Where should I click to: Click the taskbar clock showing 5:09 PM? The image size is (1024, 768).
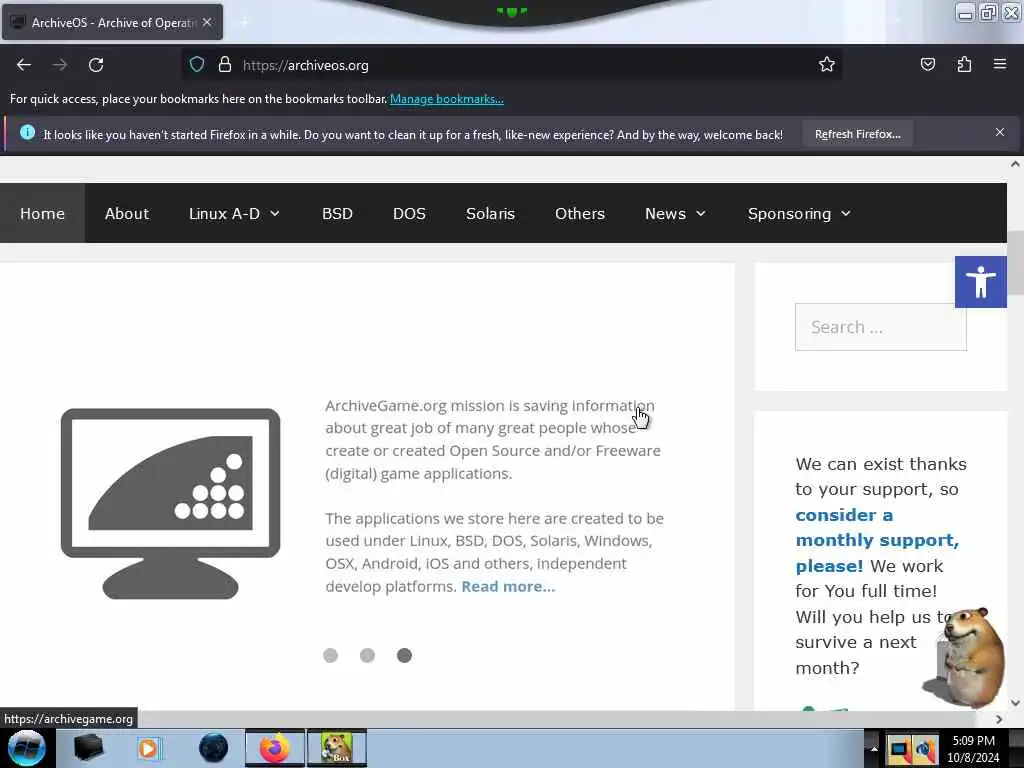coord(973,741)
